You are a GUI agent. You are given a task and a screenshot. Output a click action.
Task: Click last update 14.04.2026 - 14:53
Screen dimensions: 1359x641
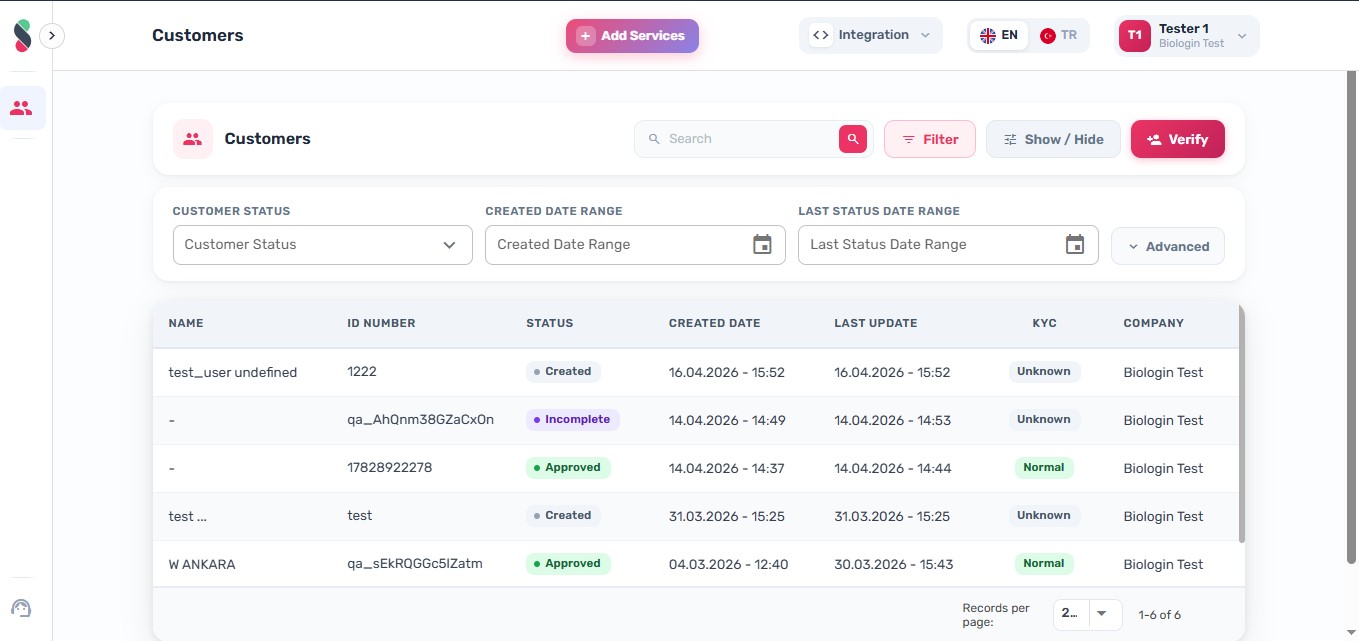892,420
